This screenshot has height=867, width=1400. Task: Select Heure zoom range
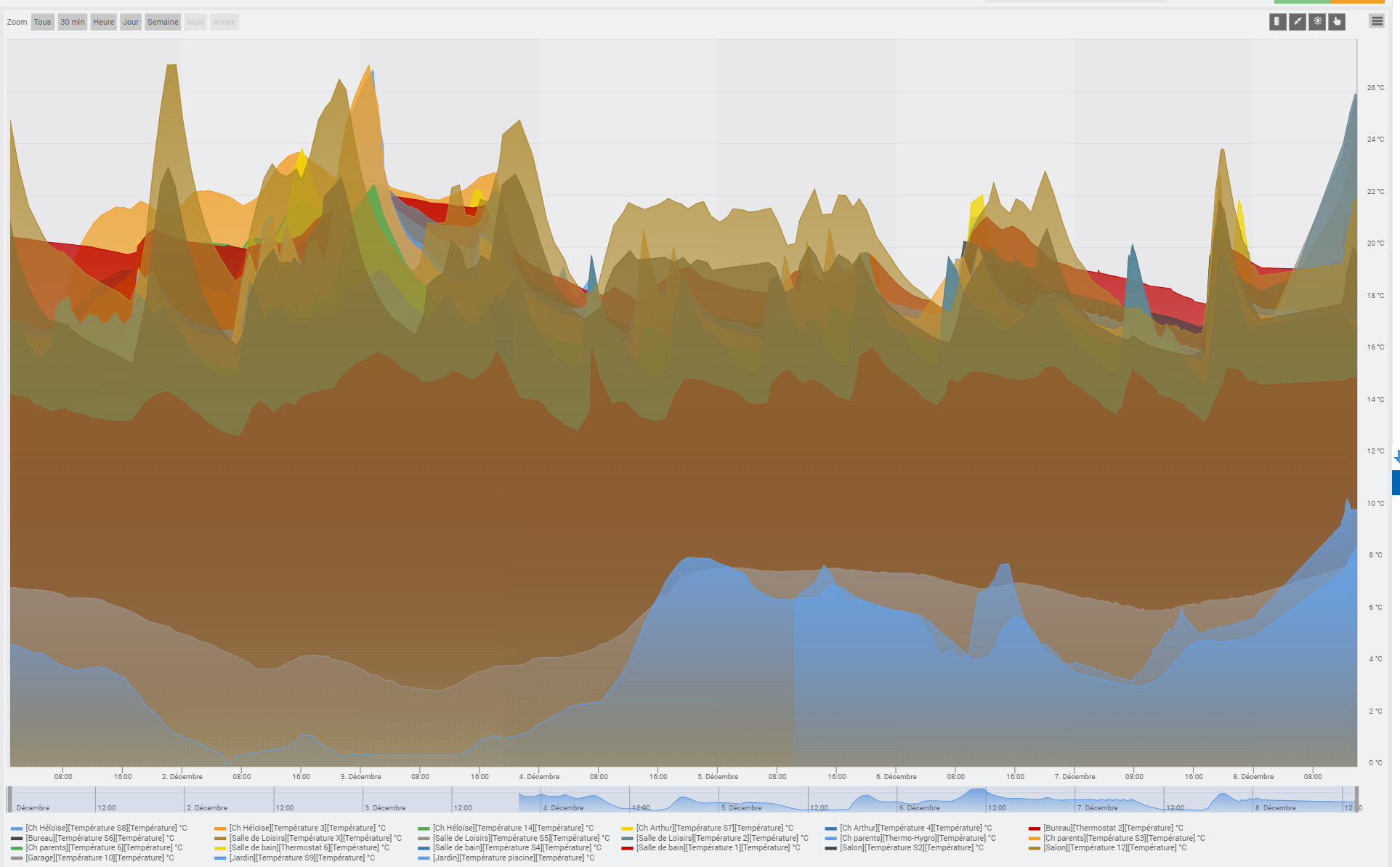[x=104, y=22]
